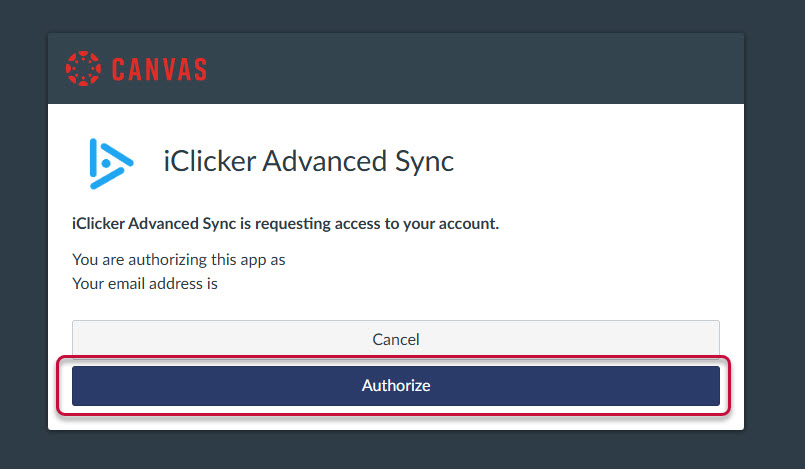This screenshot has height=469, width=805.
Task: Click "You are authorizing this app as"
Action: [x=179, y=260]
